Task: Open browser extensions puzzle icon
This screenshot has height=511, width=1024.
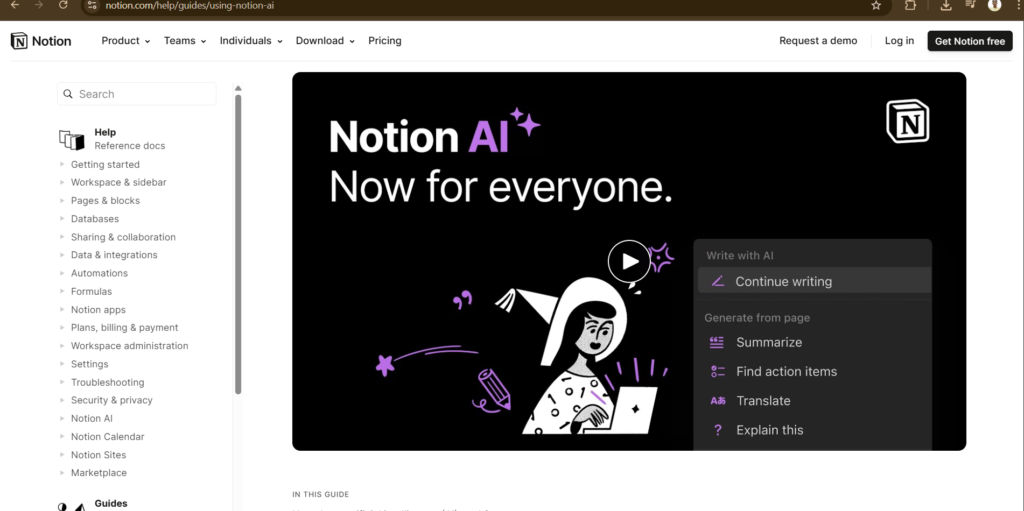Action: tap(910, 5)
